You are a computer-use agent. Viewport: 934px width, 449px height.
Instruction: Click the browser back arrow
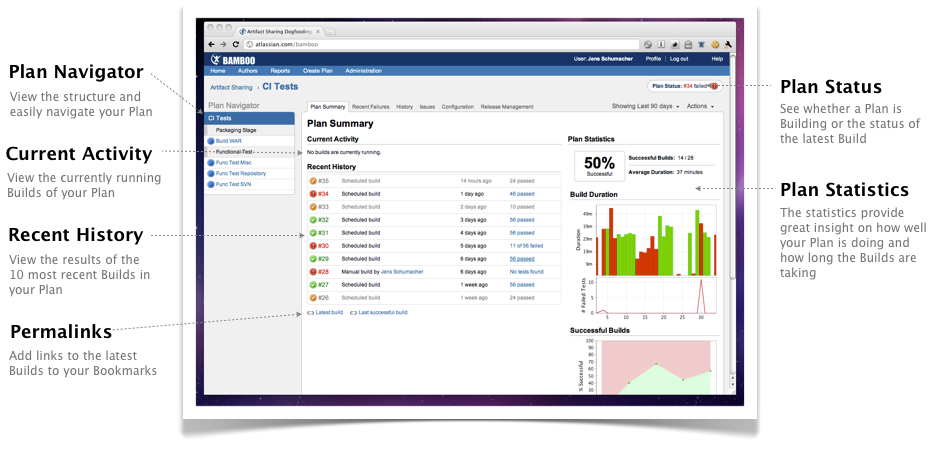click(211, 44)
